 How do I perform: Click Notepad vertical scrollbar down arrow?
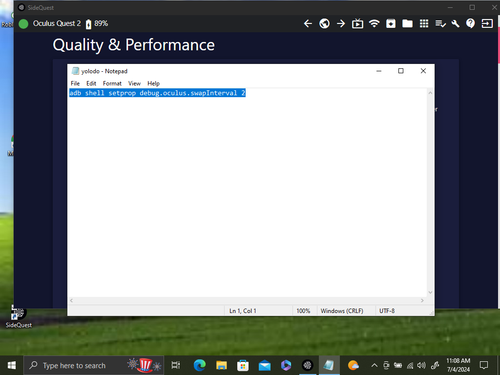point(430,292)
